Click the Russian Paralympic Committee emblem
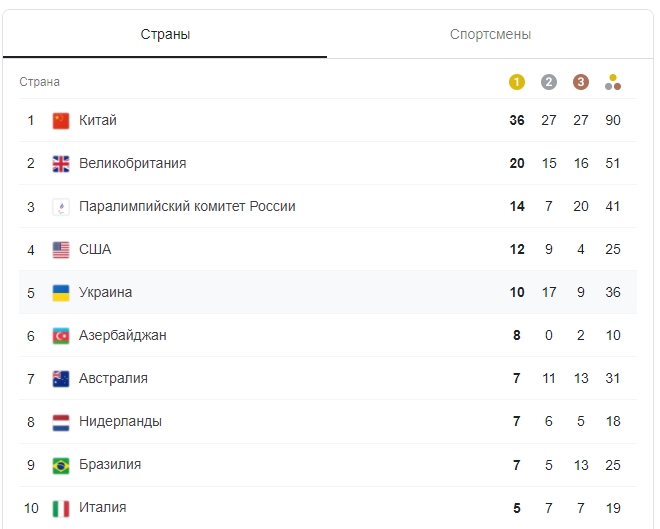 [x=61, y=207]
